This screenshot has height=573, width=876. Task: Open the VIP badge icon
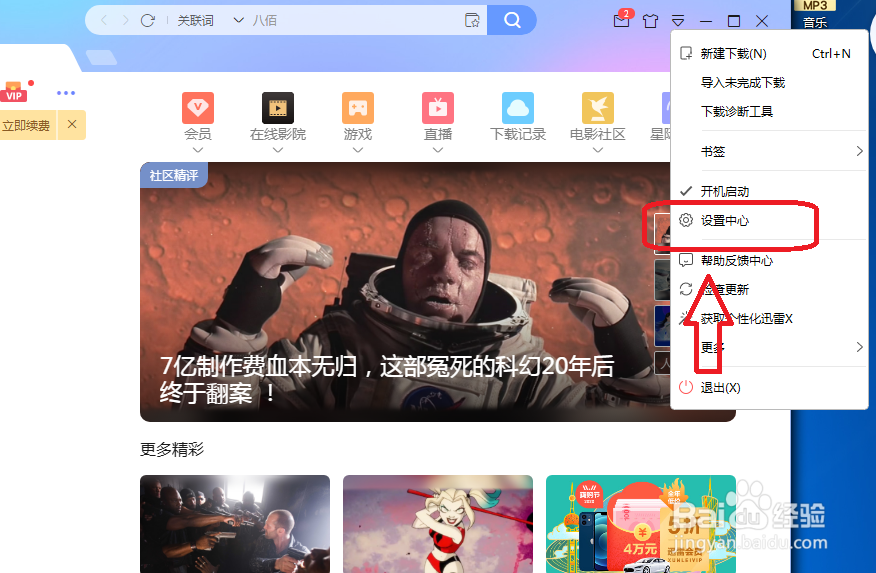pos(14,92)
